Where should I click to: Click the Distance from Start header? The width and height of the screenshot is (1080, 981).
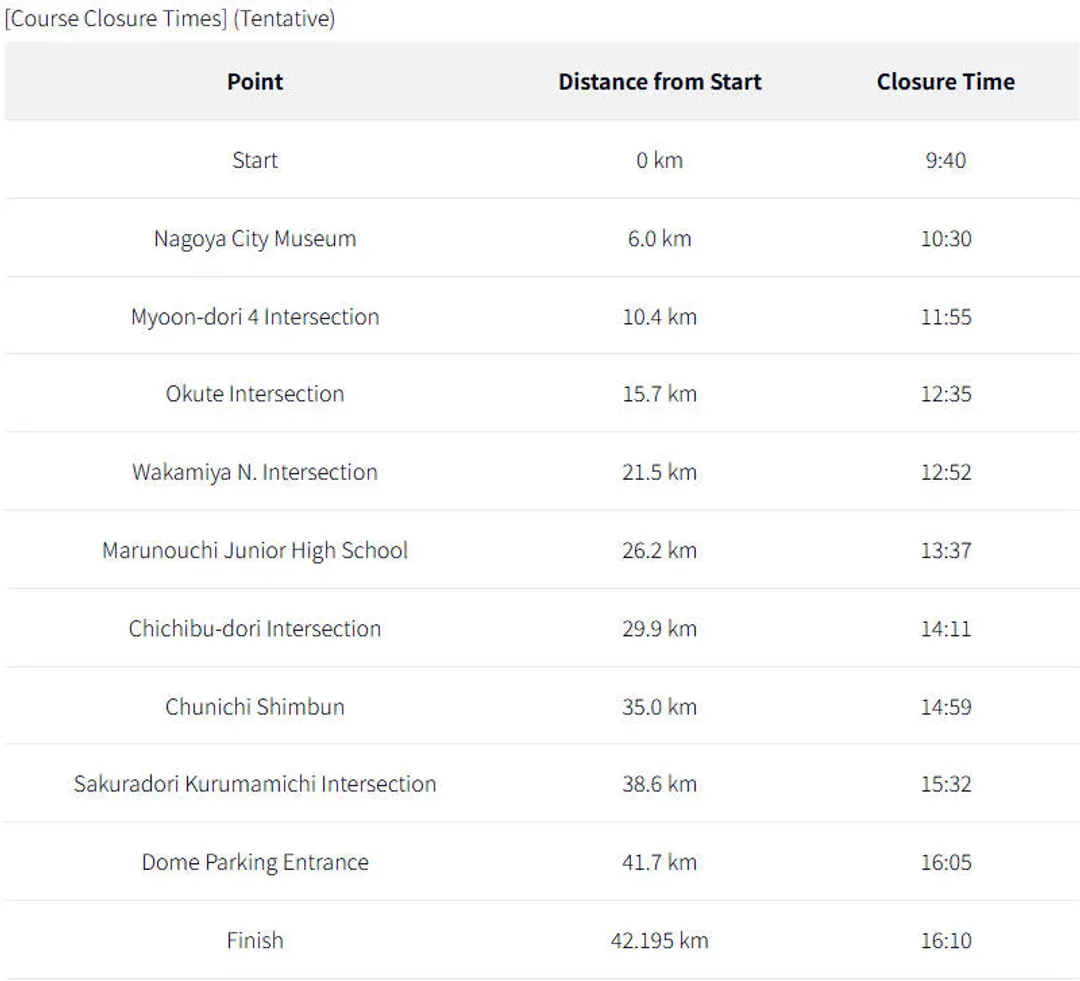(660, 81)
